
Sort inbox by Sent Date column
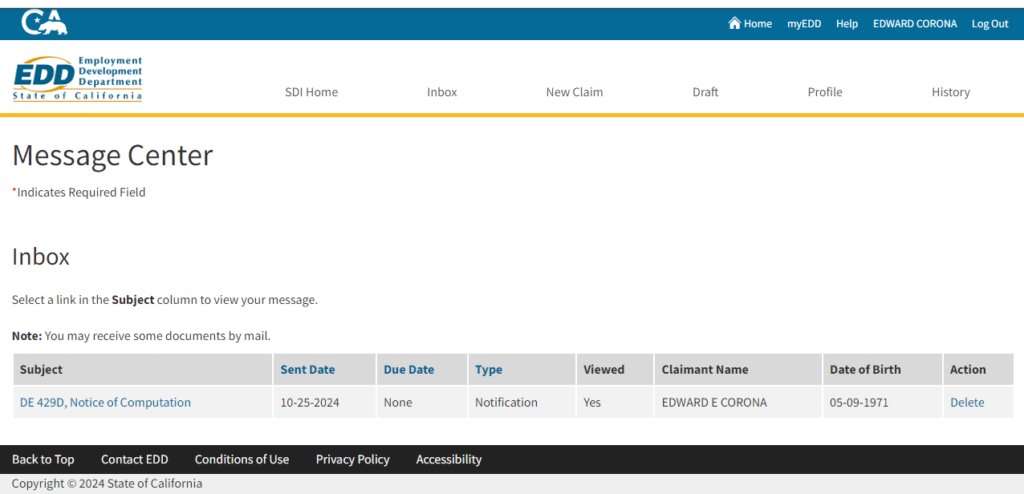(x=307, y=369)
